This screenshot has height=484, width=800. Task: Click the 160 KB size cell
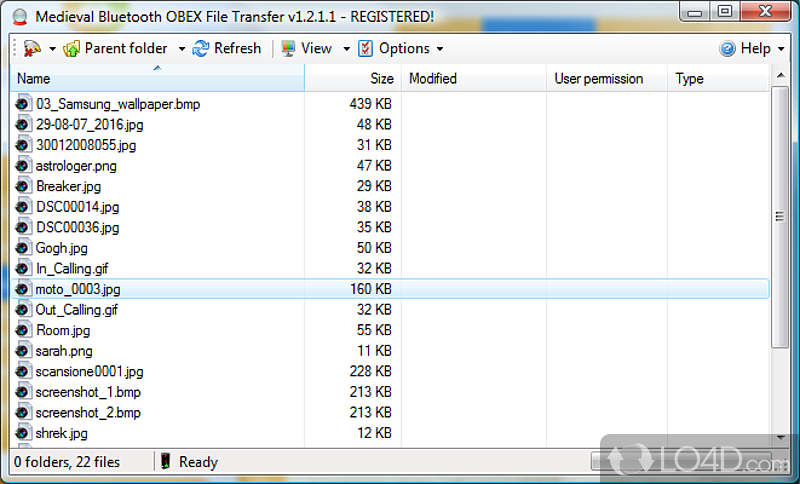[x=370, y=289]
